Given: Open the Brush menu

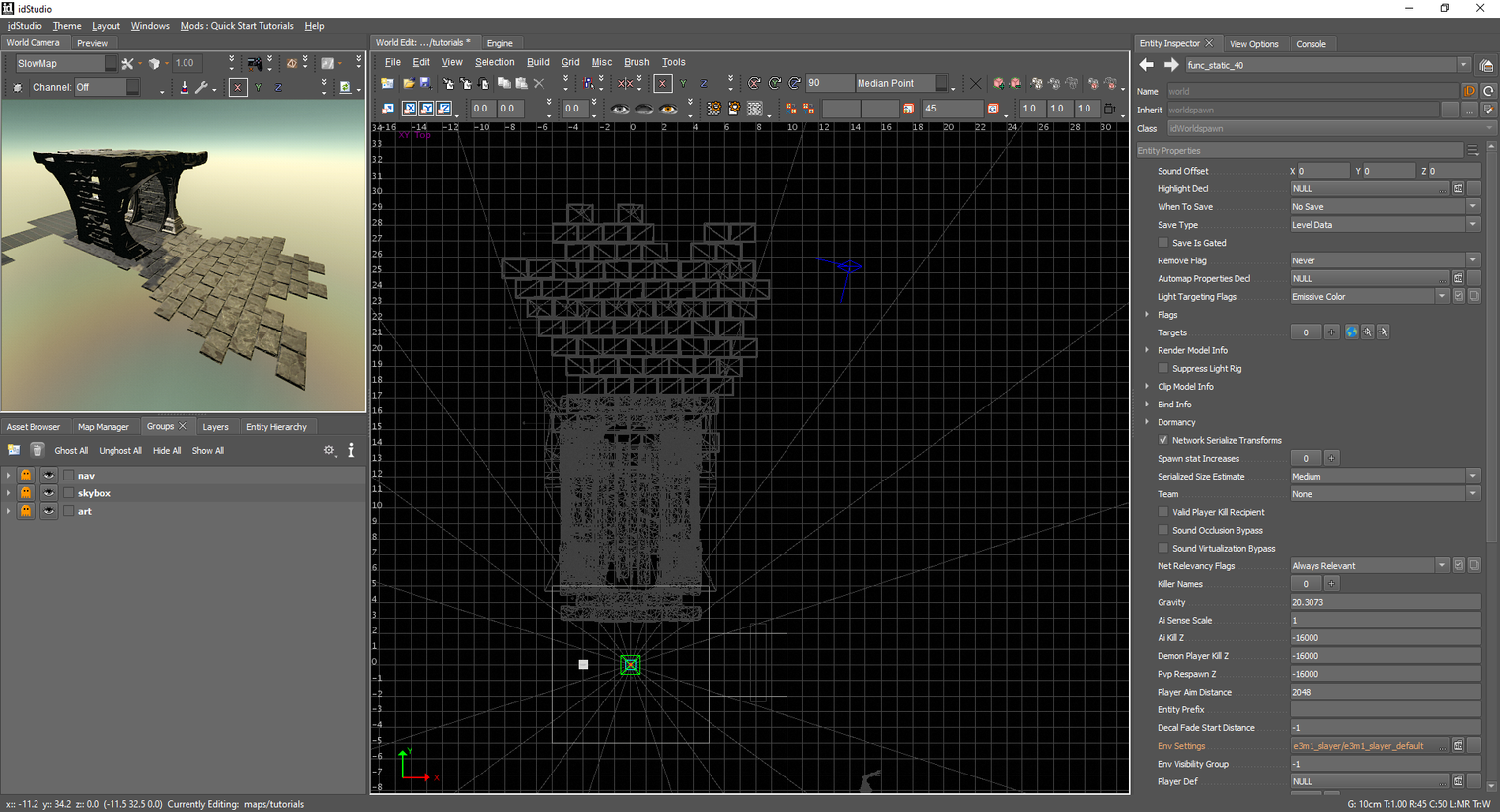Looking at the screenshot, I should pos(637,62).
